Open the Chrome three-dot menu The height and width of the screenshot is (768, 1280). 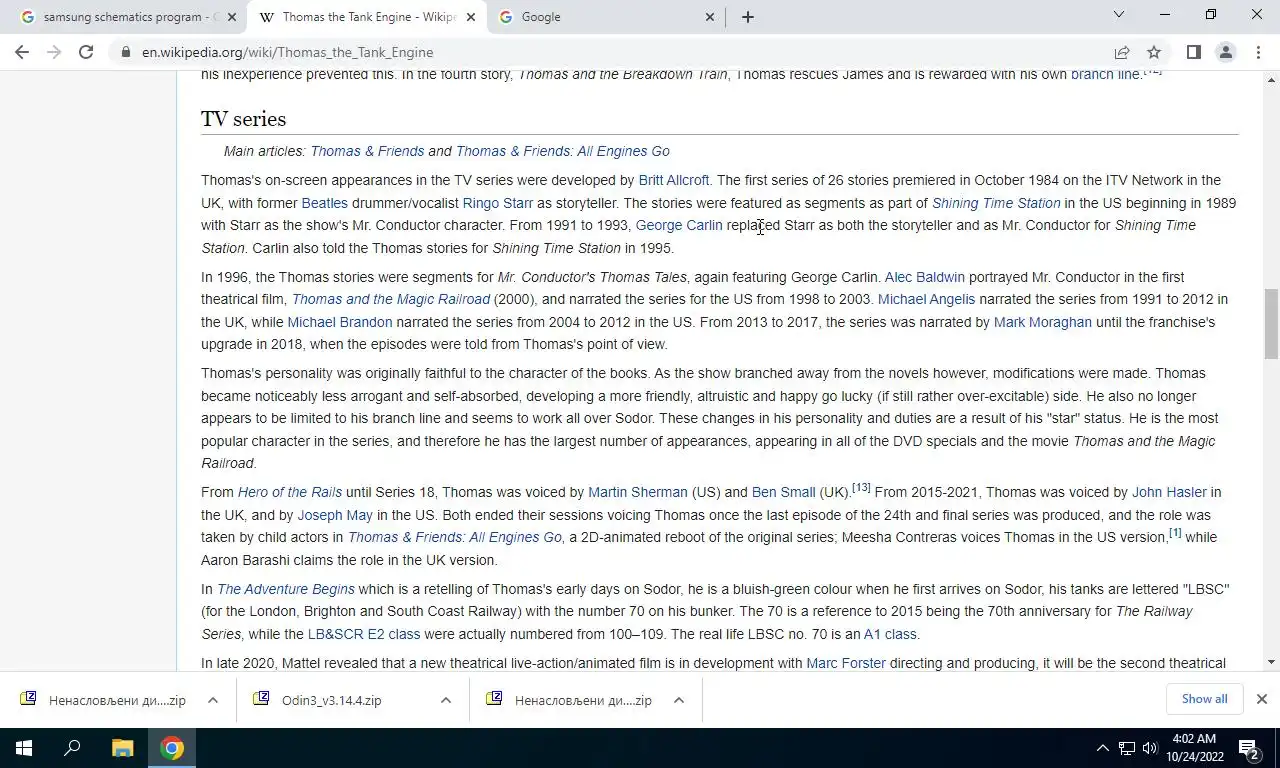(1258, 52)
